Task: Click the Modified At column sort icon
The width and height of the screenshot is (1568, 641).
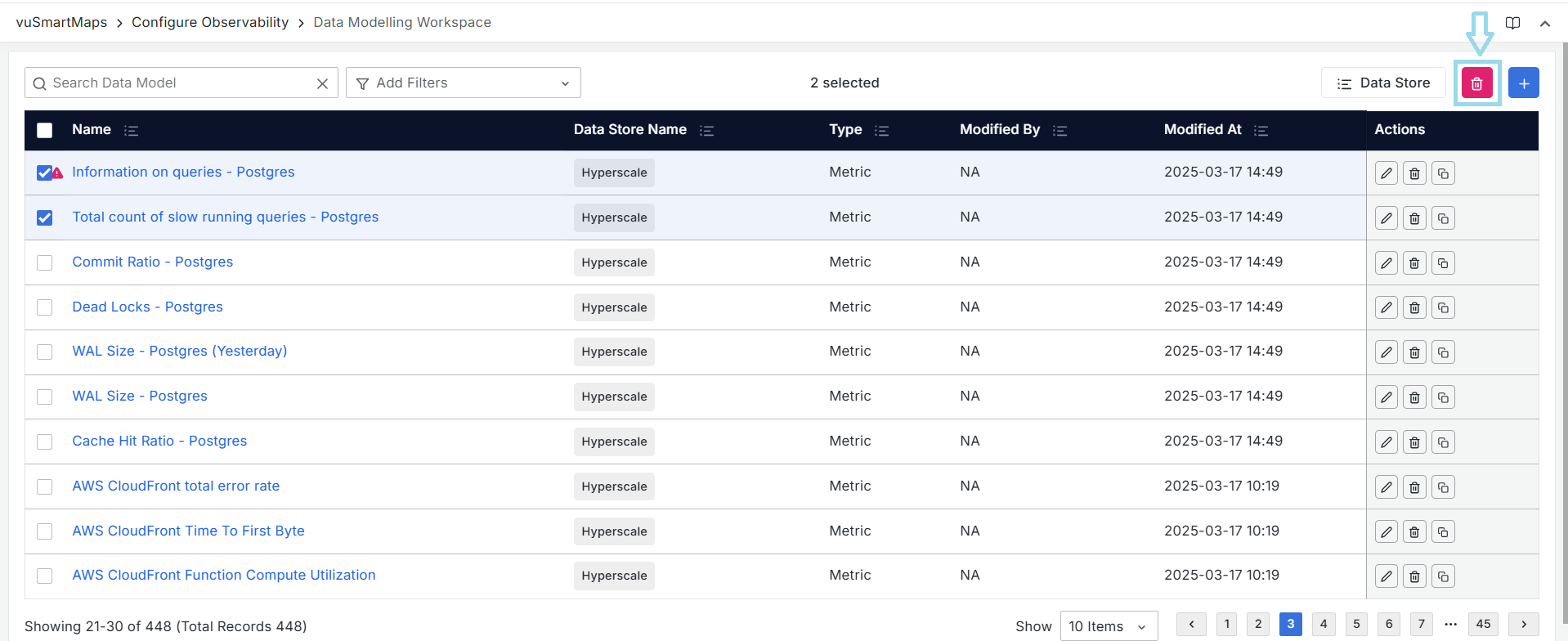Action: coord(1261,131)
